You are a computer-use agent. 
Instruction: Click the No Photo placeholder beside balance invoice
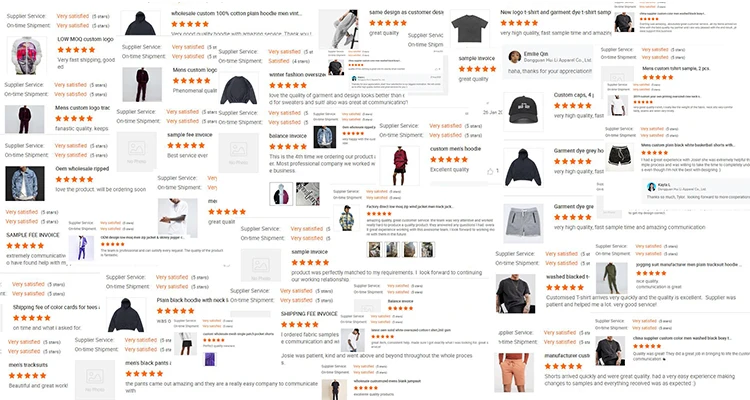point(238,153)
